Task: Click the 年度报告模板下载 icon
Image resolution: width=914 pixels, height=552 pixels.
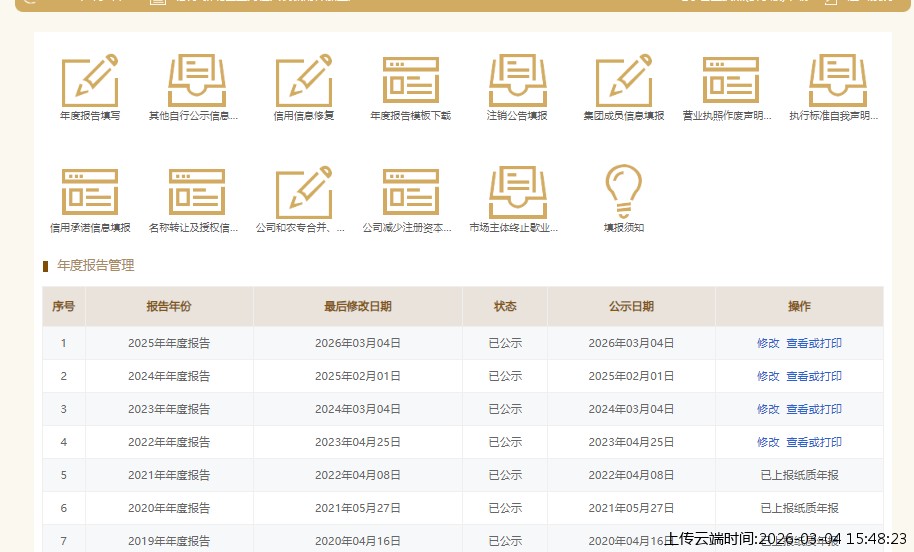Action: coord(410,81)
